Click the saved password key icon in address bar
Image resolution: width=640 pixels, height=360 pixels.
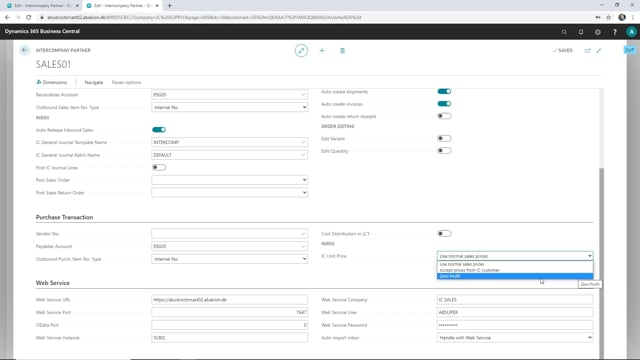pyautogui.click(x=598, y=18)
